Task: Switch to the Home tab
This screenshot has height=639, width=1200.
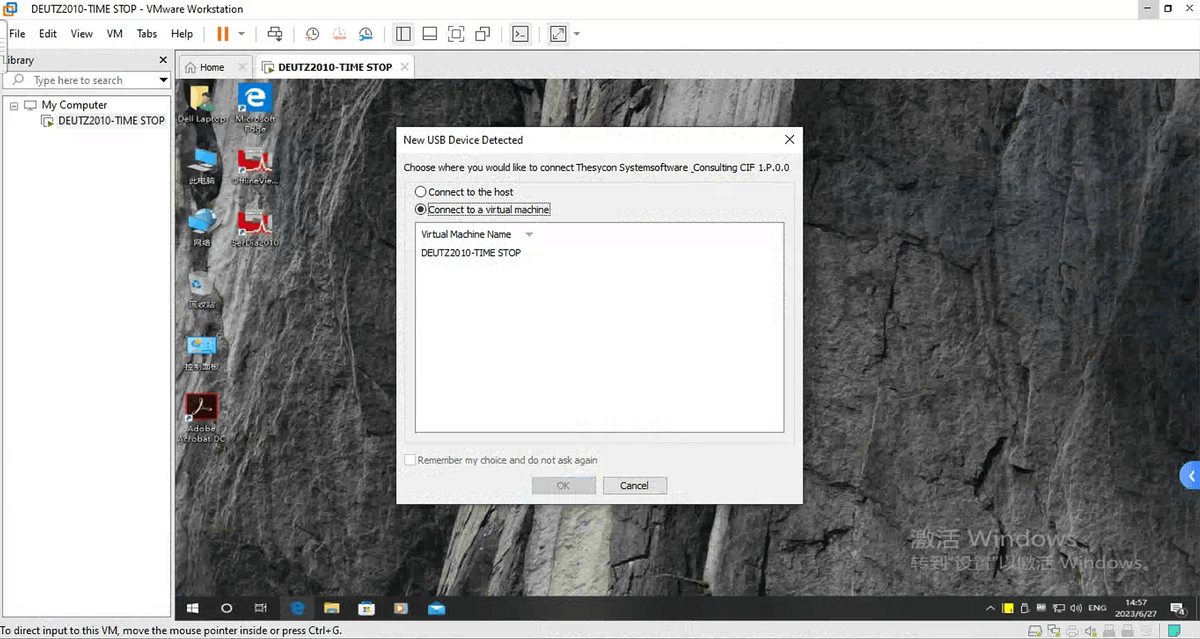Action: [x=204, y=67]
